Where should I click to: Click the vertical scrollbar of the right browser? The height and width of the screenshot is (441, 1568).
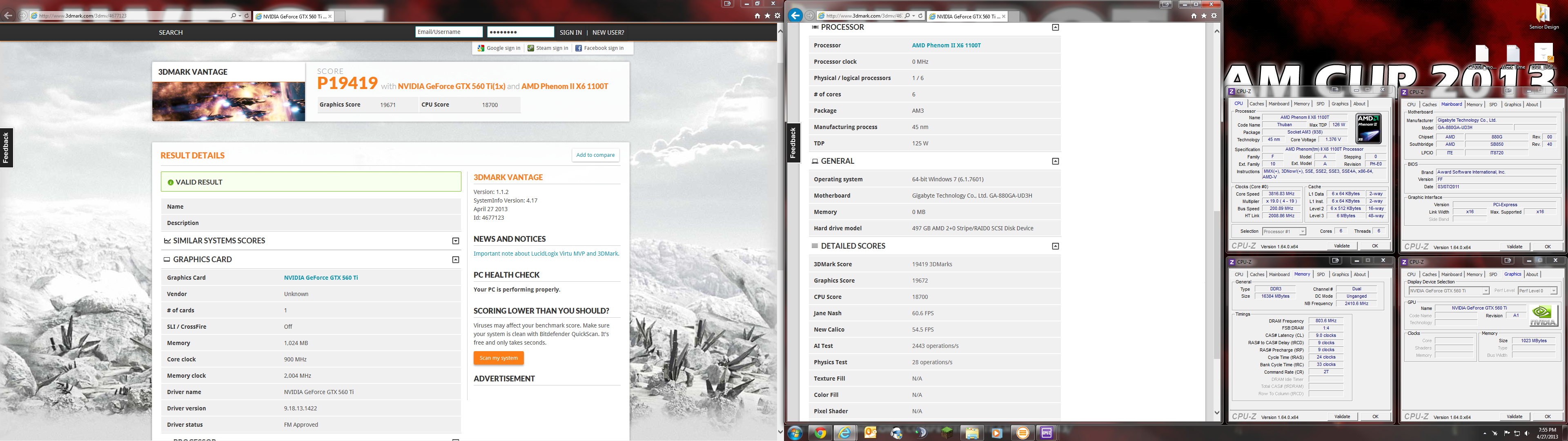(1217, 222)
